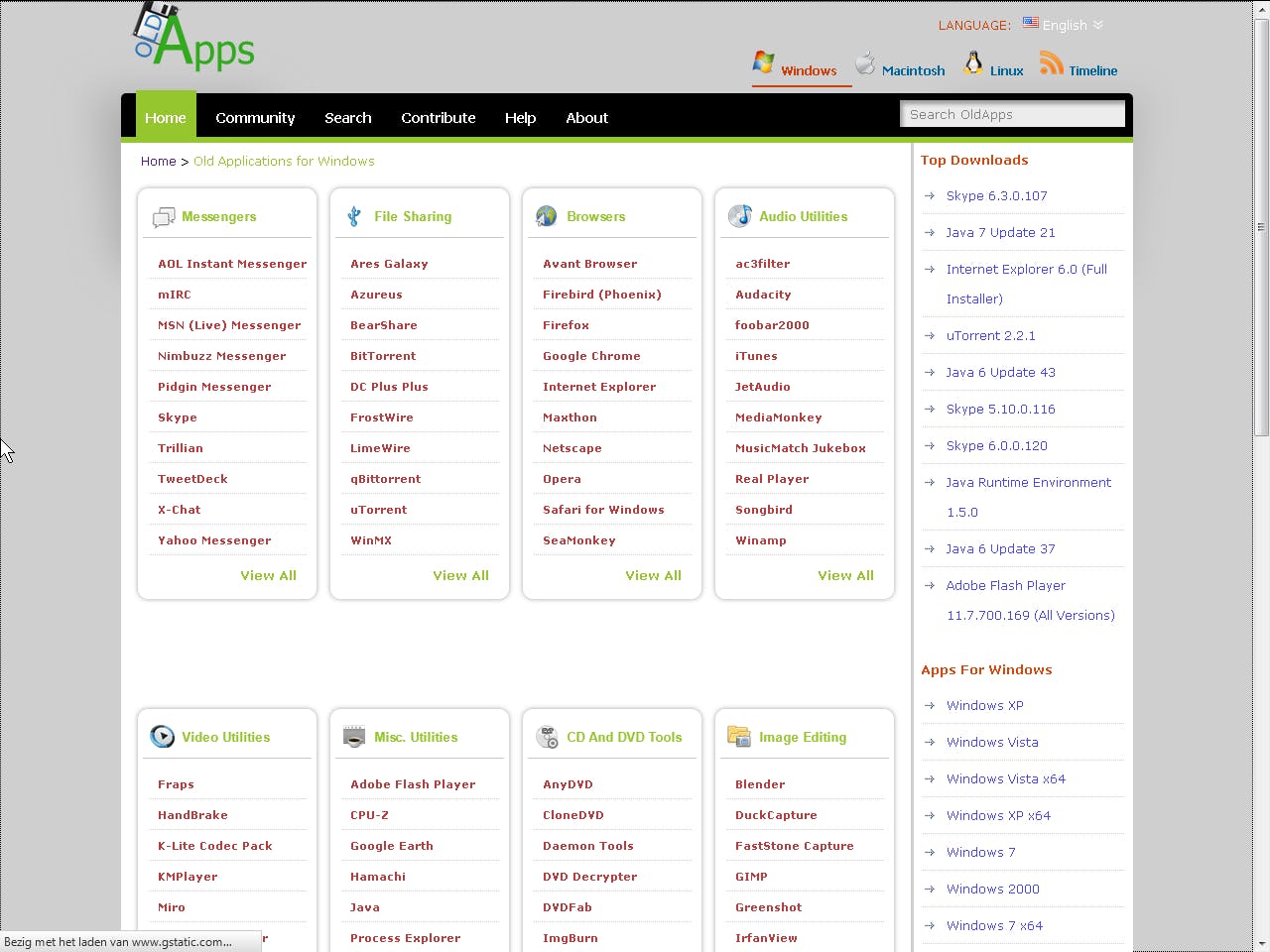Open the Community menu item
This screenshot has width=1270, height=952.
click(255, 117)
